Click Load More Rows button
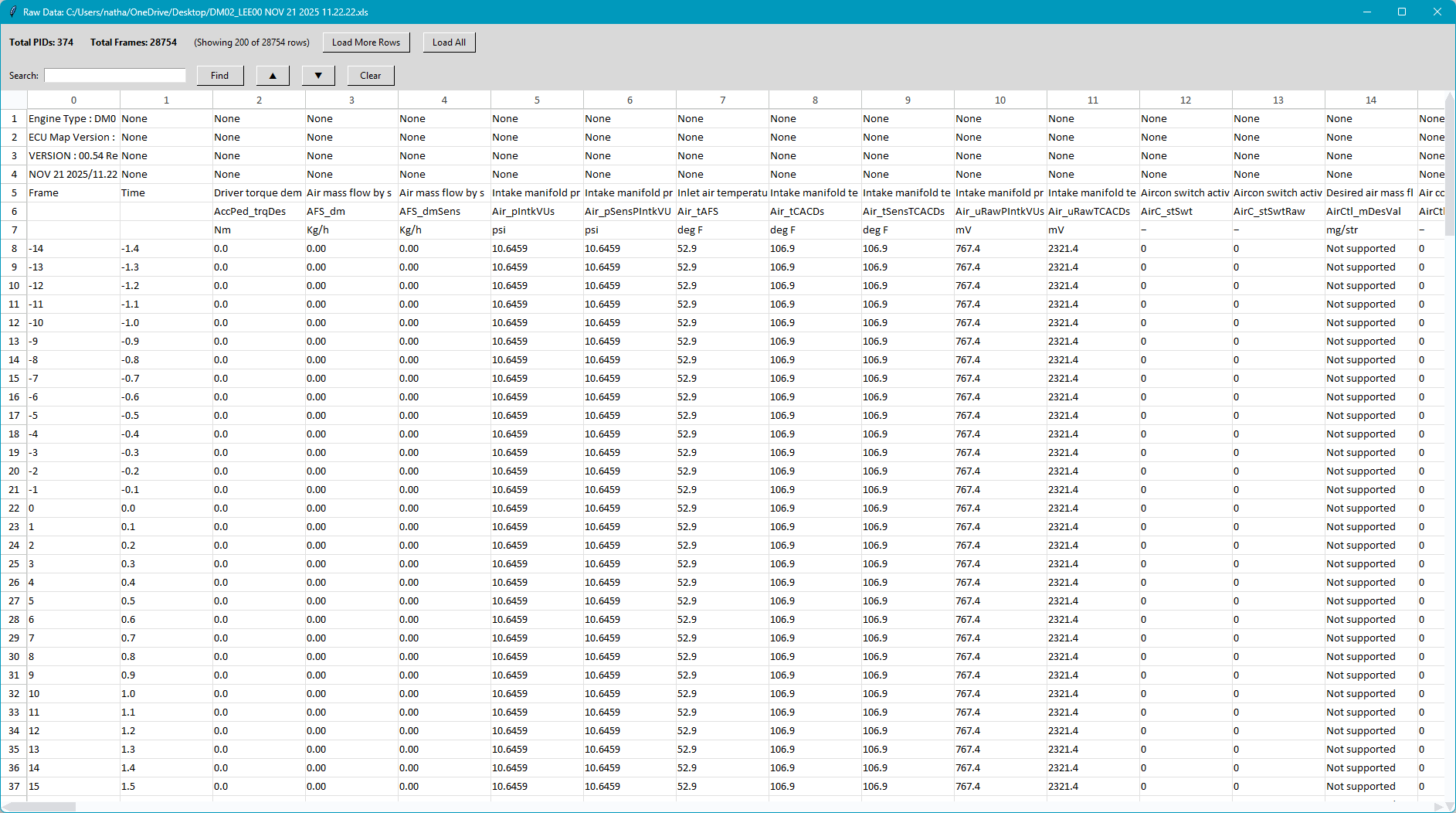The image size is (1456, 813). [x=366, y=43]
